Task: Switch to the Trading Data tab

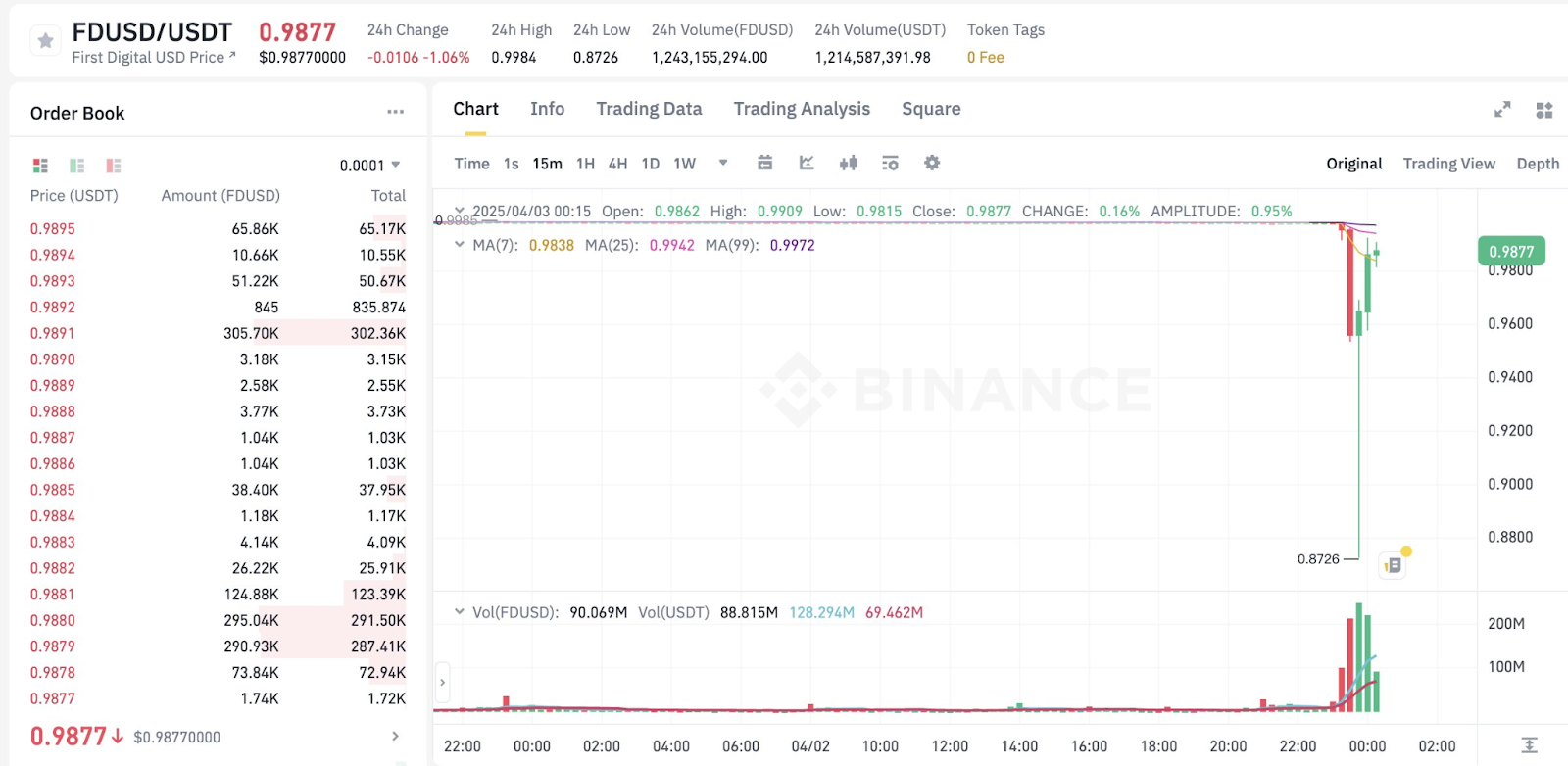Action: 649,109
